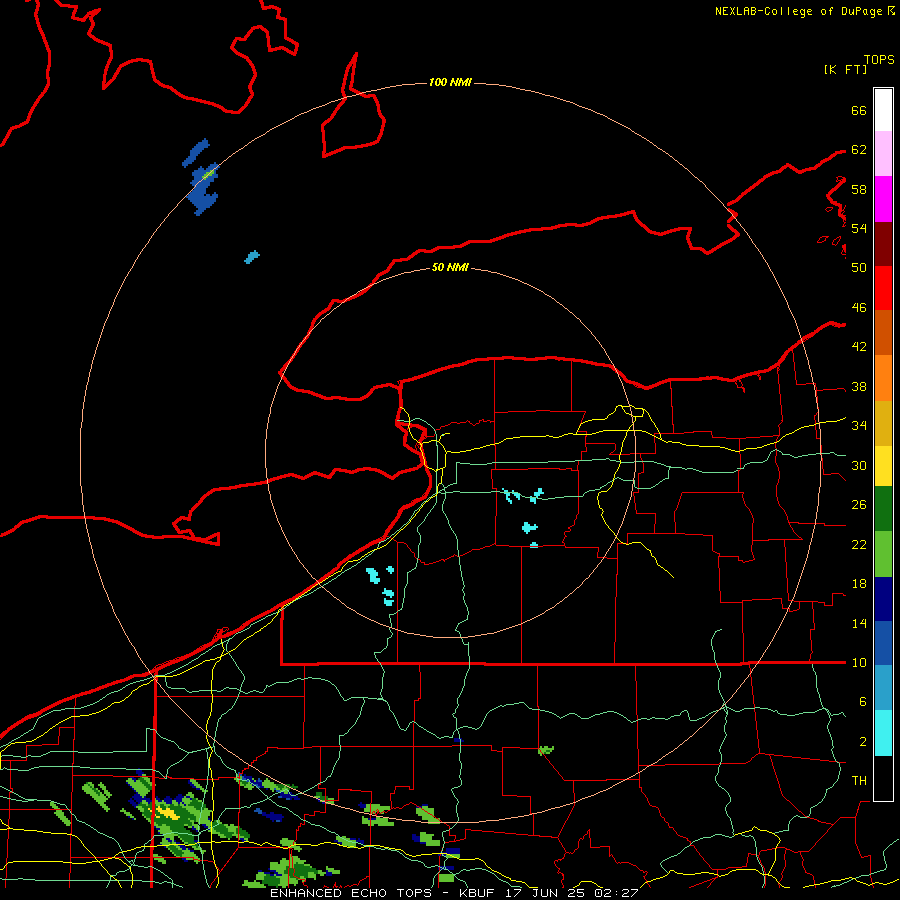Screen dimensions: 900x900
Task: Click the "17 JUN 25 02:27" timestamp
Action: 572,893
